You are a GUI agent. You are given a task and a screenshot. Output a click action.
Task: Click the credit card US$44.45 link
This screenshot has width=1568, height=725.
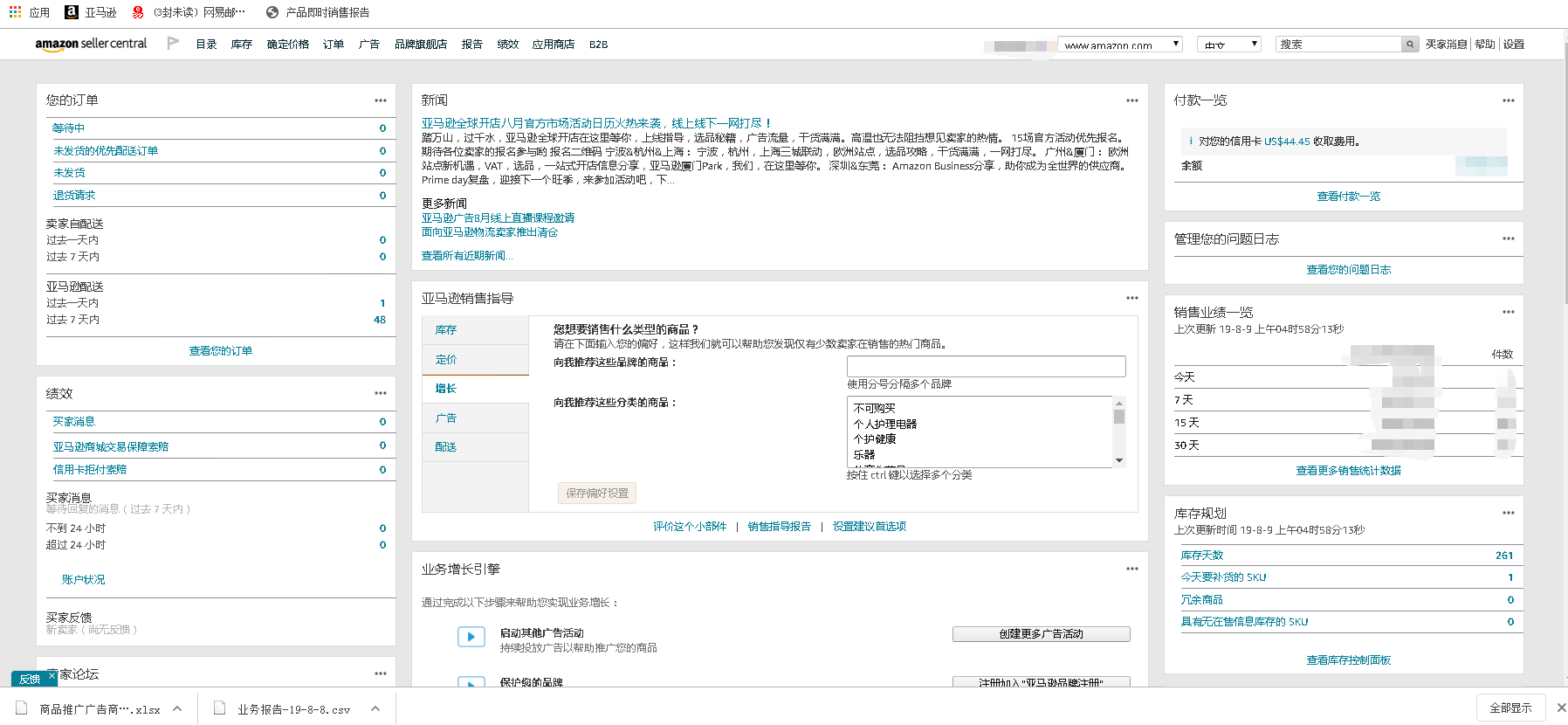point(1287,142)
